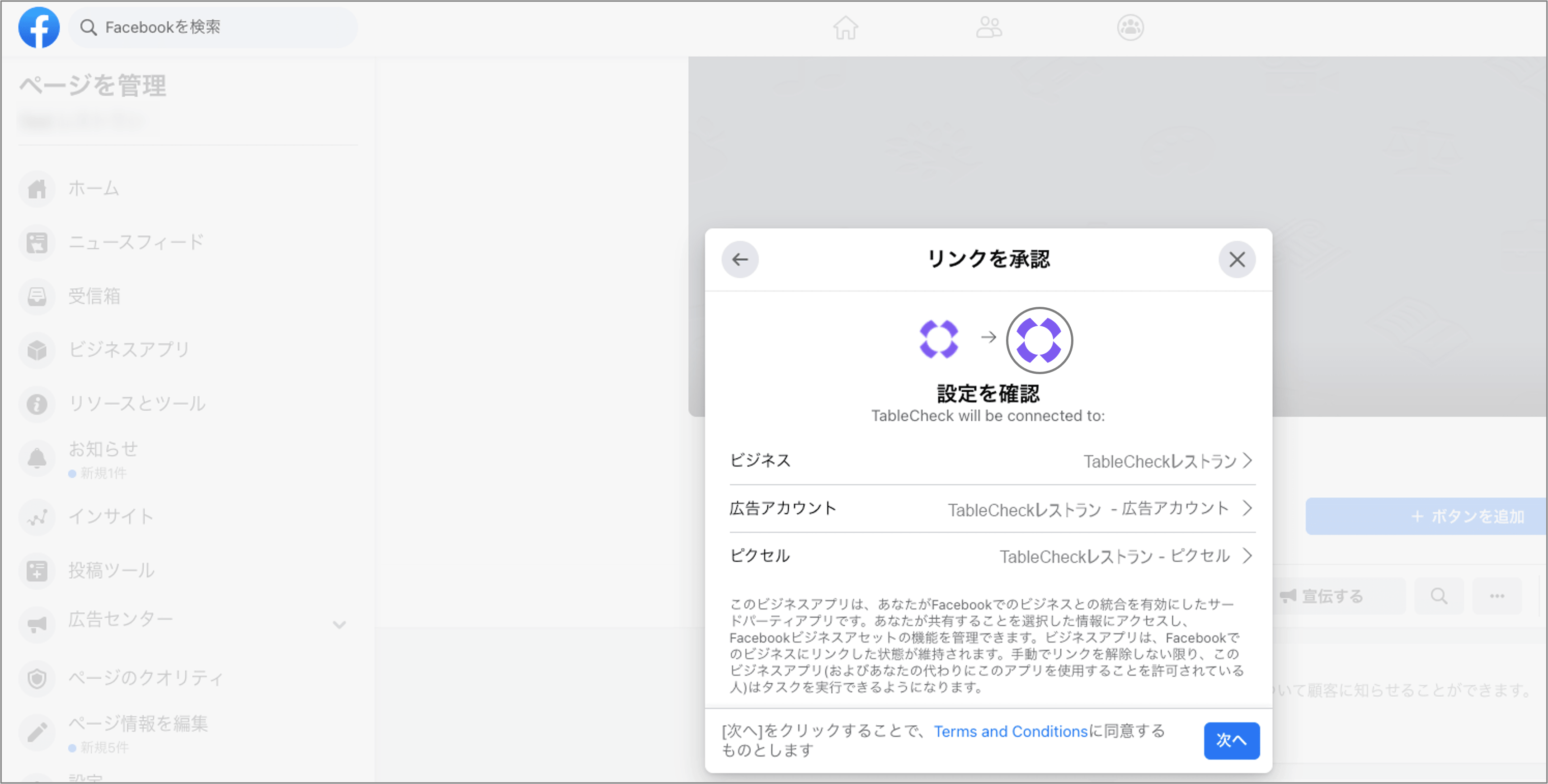Click the Facebook logo icon
This screenshot has height=784, width=1548.
pyautogui.click(x=39, y=28)
